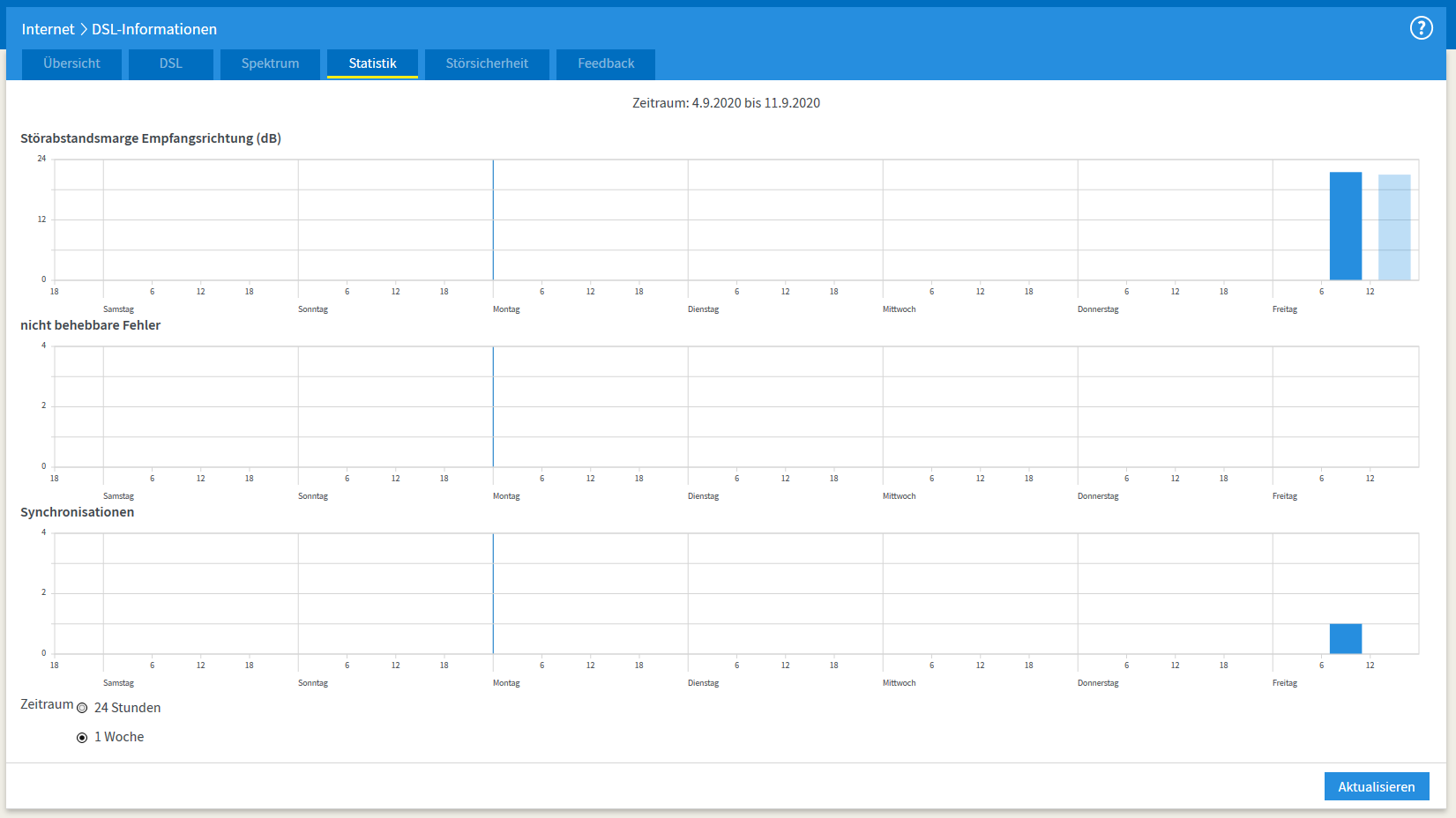This screenshot has width=1456, height=818.
Task: Click the DSL-Informationen breadcrumb title
Action: [154, 29]
